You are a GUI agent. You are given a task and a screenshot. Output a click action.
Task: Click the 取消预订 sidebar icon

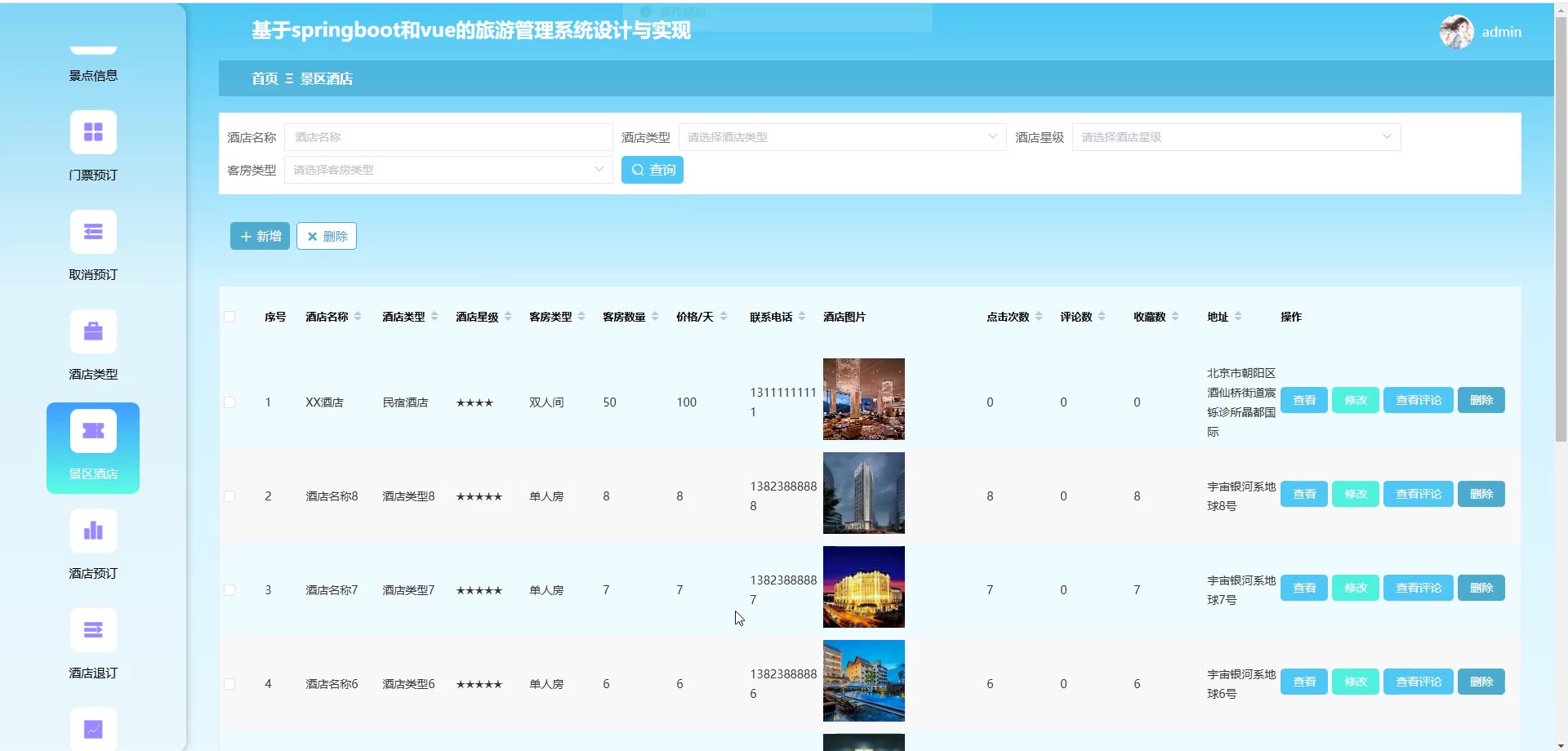coord(93,233)
